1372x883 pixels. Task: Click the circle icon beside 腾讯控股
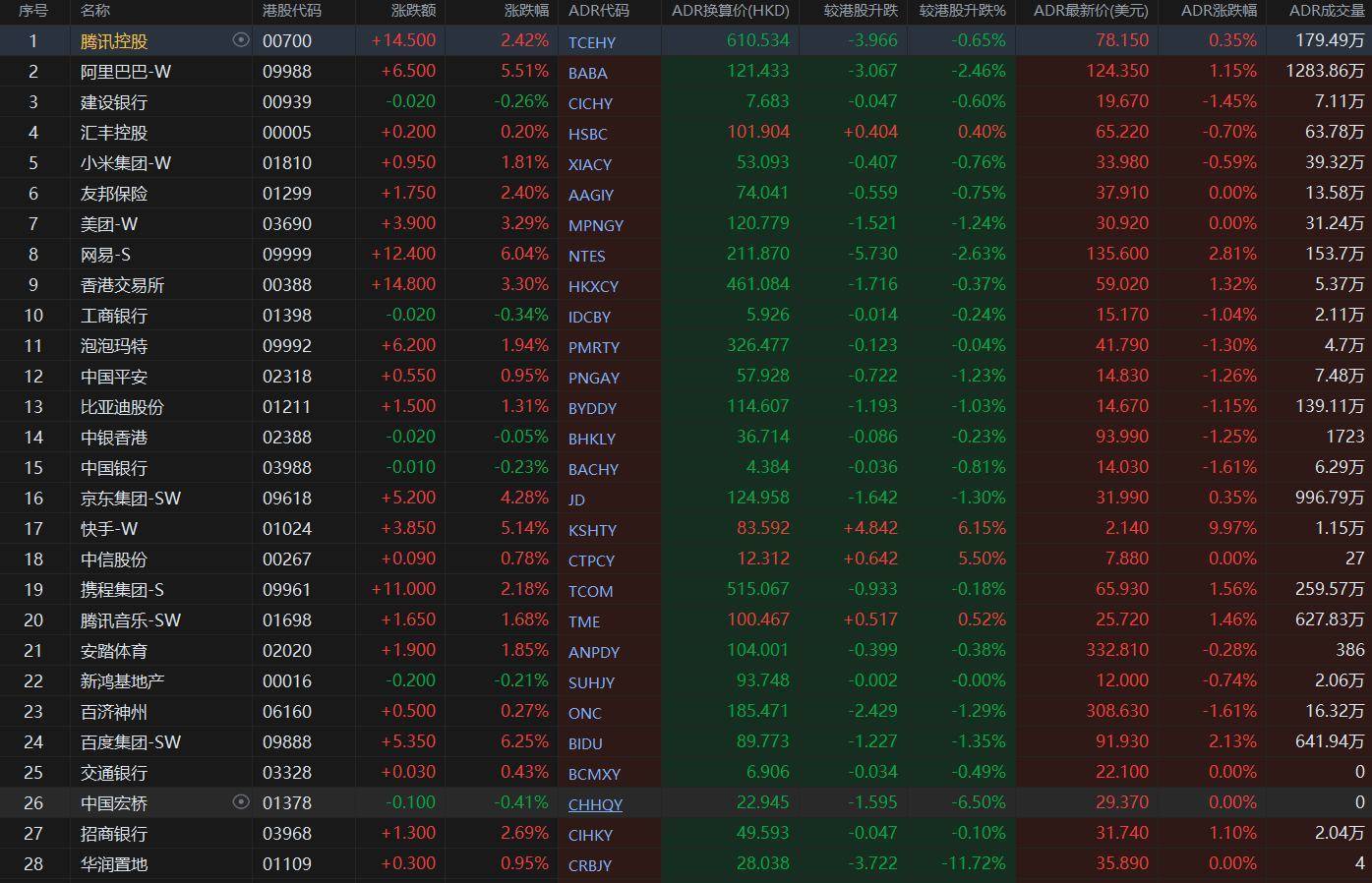pyautogui.click(x=240, y=40)
